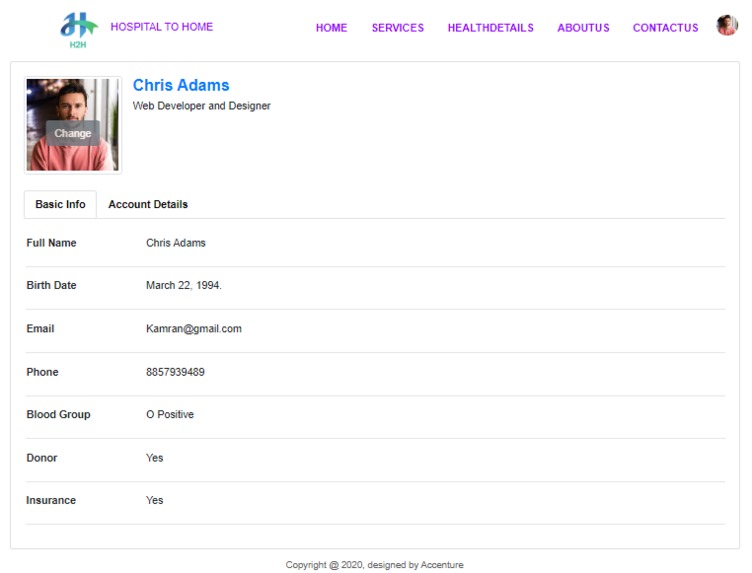Image resolution: width=752 pixels, height=573 pixels.
Task: Click the Phone label
Action: pyautogui.click(x=42, y=372)
